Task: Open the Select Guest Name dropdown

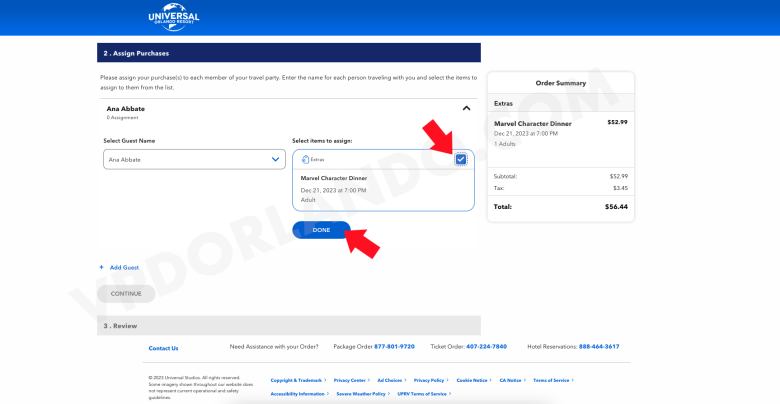Action: click(x=195, y=160)
